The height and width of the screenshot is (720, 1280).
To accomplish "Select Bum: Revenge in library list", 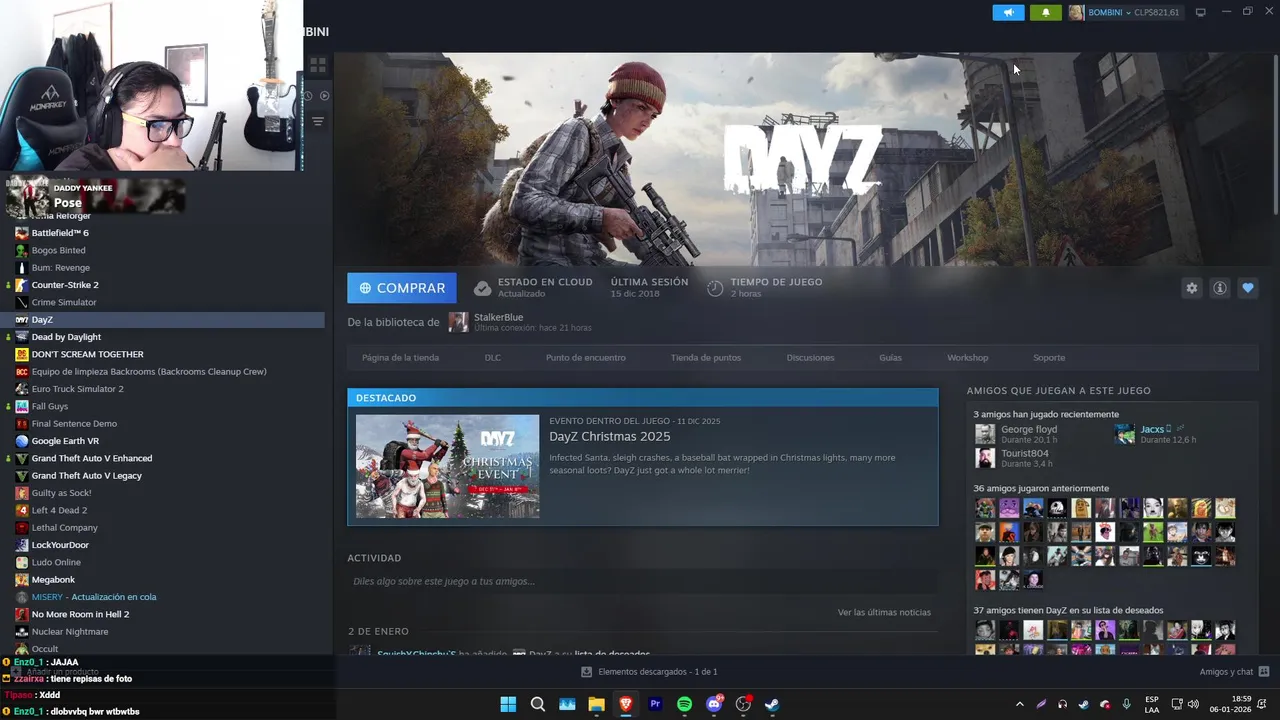I will [60, 268].
